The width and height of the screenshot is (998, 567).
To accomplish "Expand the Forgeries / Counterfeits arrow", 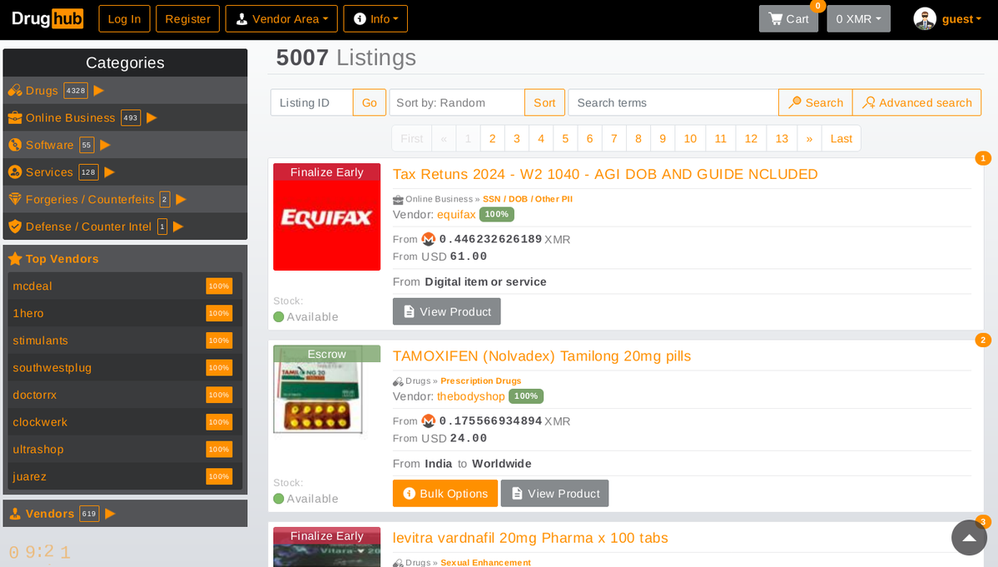I will pos(181,199).
